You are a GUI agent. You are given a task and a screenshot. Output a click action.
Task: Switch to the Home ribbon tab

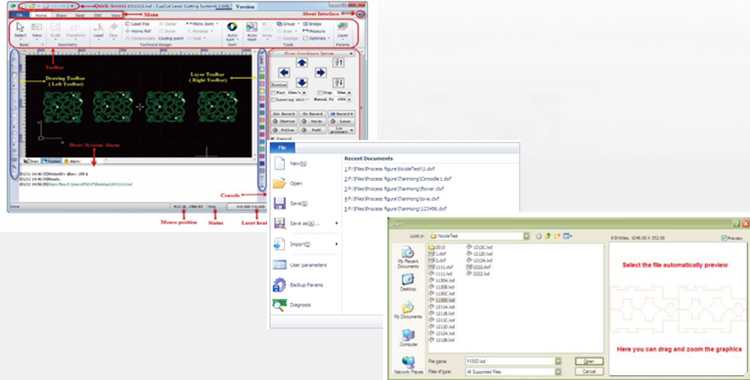[x=41, y=15]
